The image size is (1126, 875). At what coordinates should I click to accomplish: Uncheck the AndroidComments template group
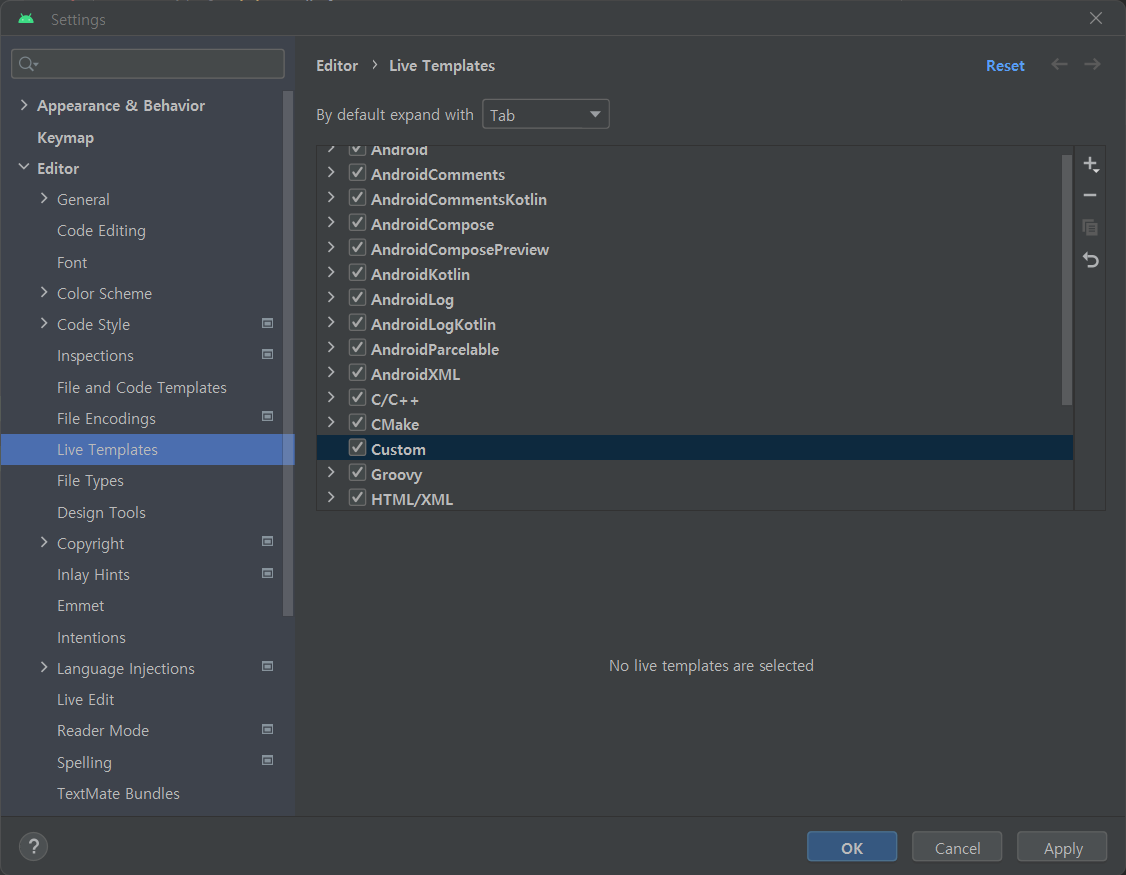coord(358,172)
